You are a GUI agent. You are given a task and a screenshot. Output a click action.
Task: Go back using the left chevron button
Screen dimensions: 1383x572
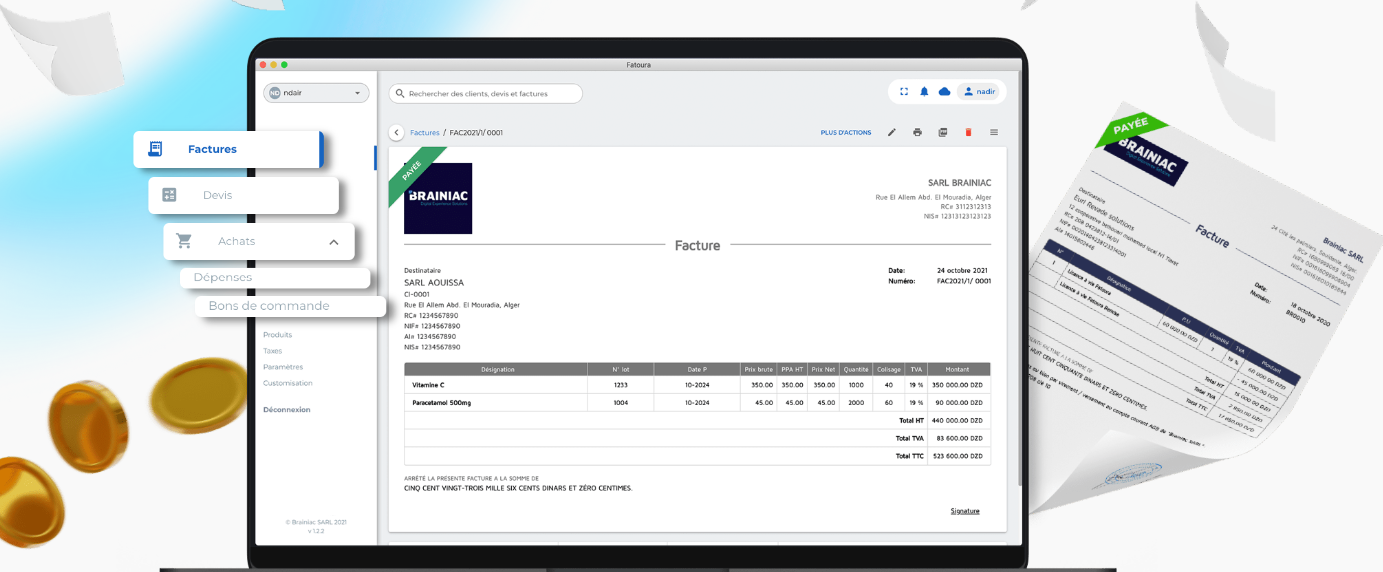pos(397,132)
